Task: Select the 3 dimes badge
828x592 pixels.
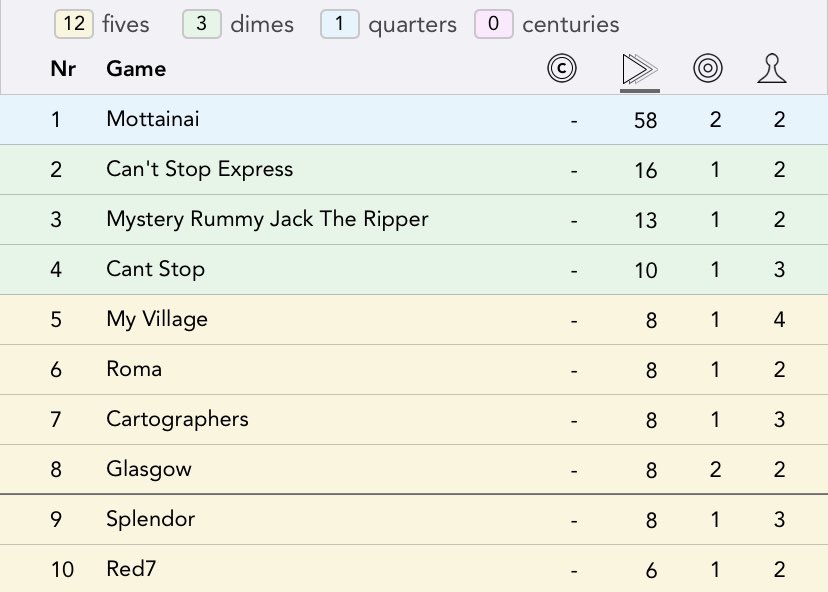Action: click(202, 24)
